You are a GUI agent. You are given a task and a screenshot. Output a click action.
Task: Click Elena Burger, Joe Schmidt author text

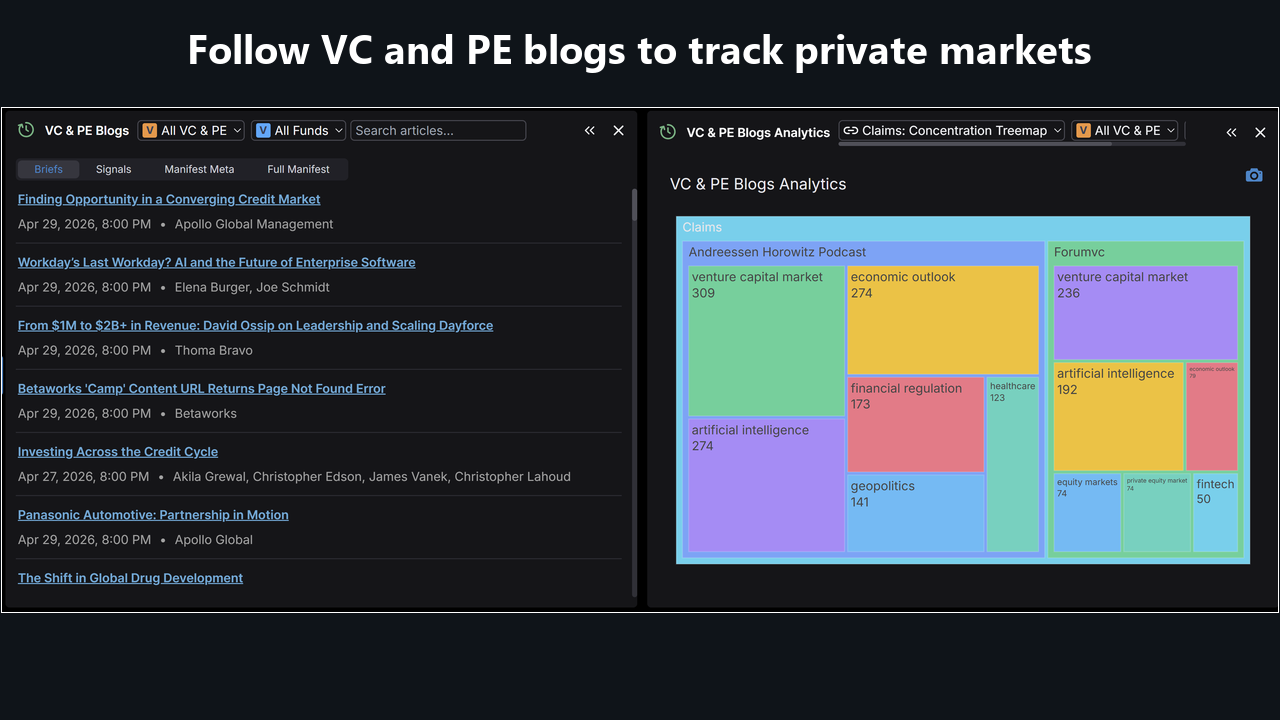tap(252, 287)
